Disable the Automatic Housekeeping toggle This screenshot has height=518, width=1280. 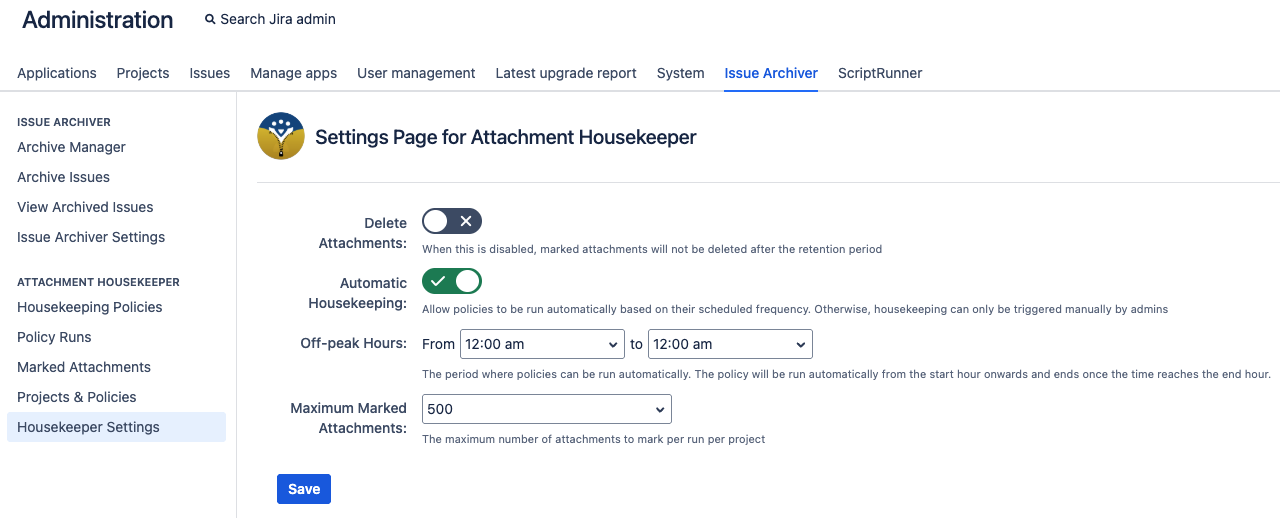click(x=452, y=281)
